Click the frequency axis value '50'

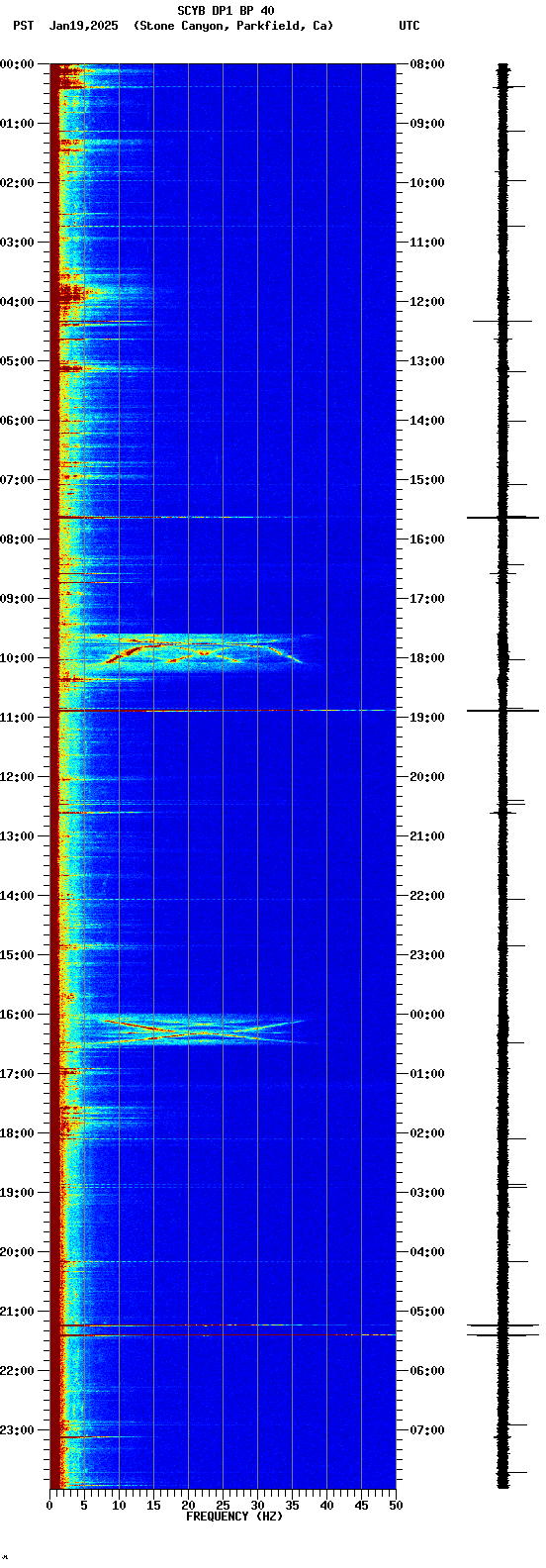pos(396,1506)
